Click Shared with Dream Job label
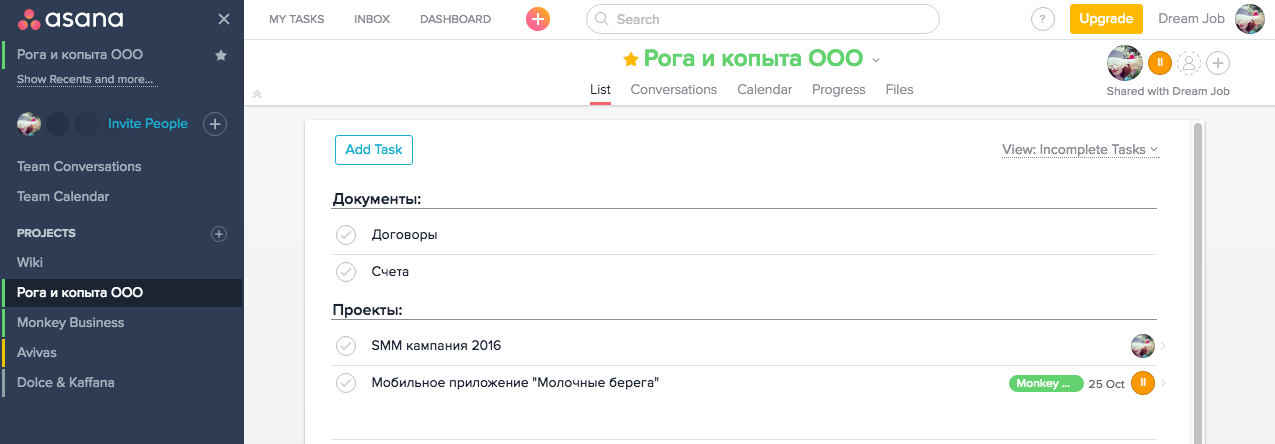 pyautogui.click(x=1168, y=91)
